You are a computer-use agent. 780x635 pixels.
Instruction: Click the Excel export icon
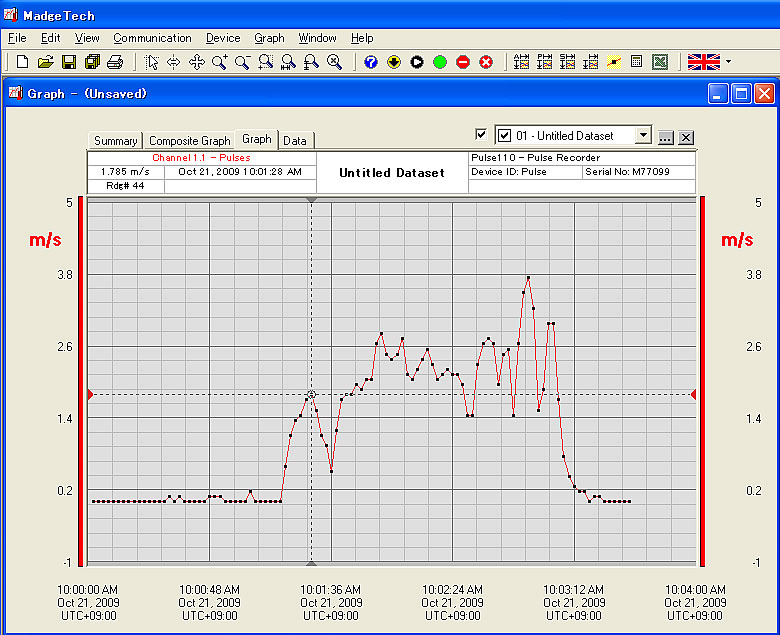coord(660,62)
